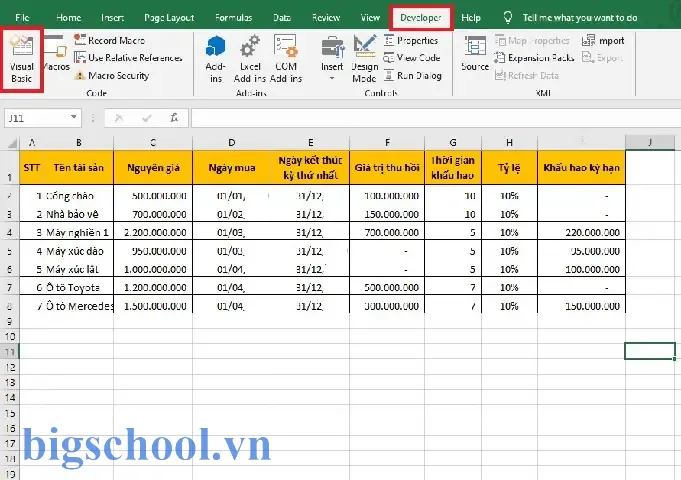Select row header 4
Screen dimensions: 681x480
[10, 232]
